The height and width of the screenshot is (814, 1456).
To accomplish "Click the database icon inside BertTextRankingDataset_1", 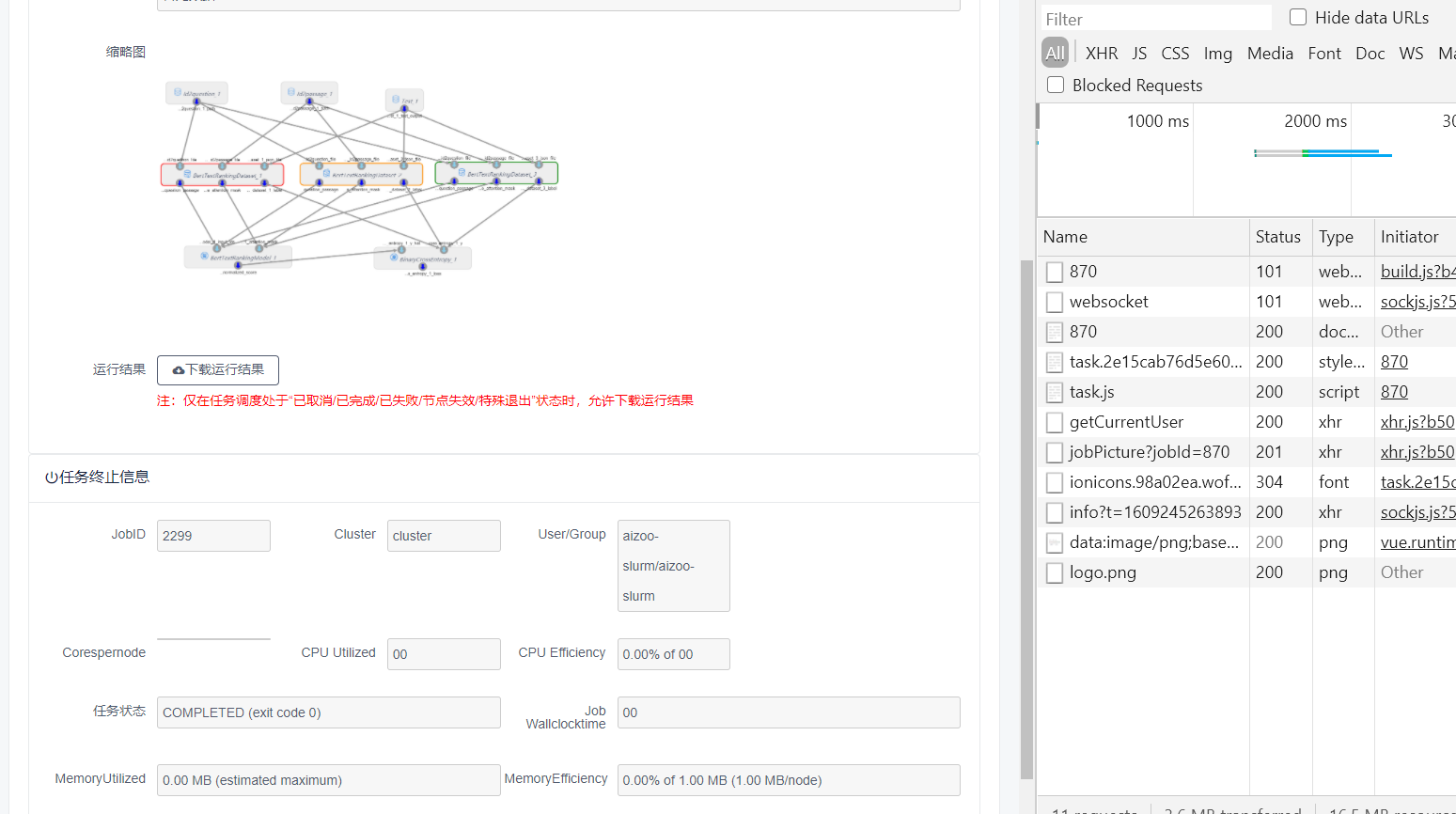I will pos(187,173).
